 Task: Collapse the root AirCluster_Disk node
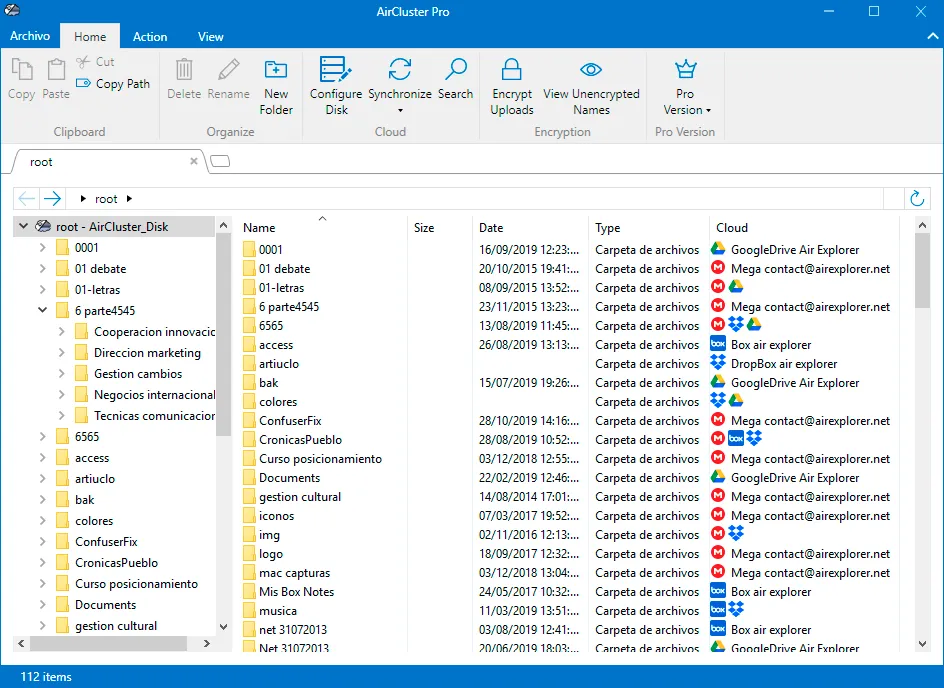point(23,227)
